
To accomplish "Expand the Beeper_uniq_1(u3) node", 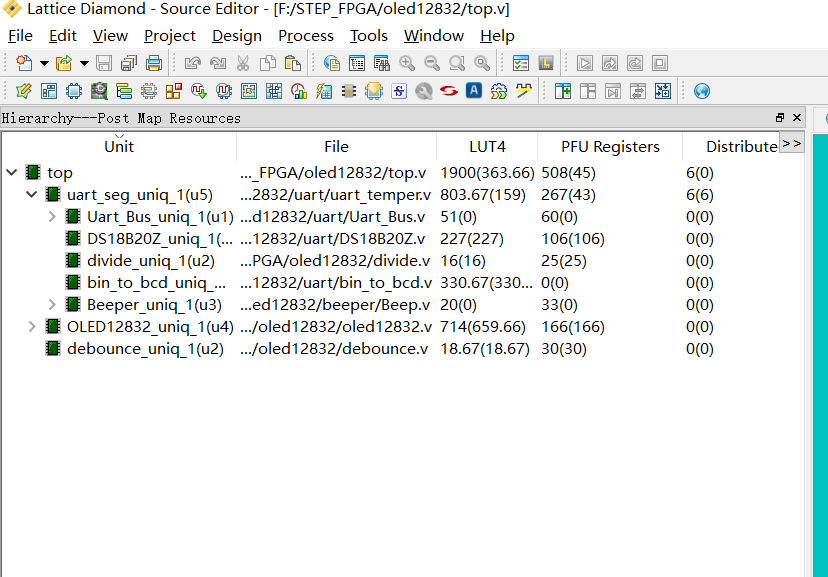I will (52, 305).
